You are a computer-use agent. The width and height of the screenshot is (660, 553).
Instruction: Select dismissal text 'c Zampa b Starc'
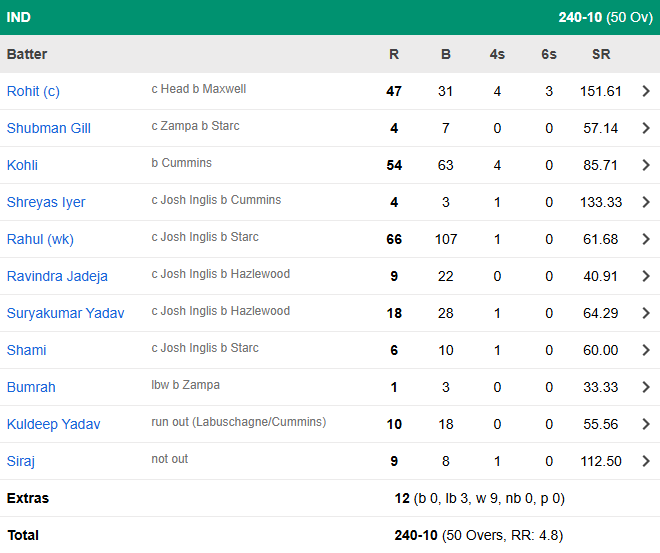click(x=195, y=126)
